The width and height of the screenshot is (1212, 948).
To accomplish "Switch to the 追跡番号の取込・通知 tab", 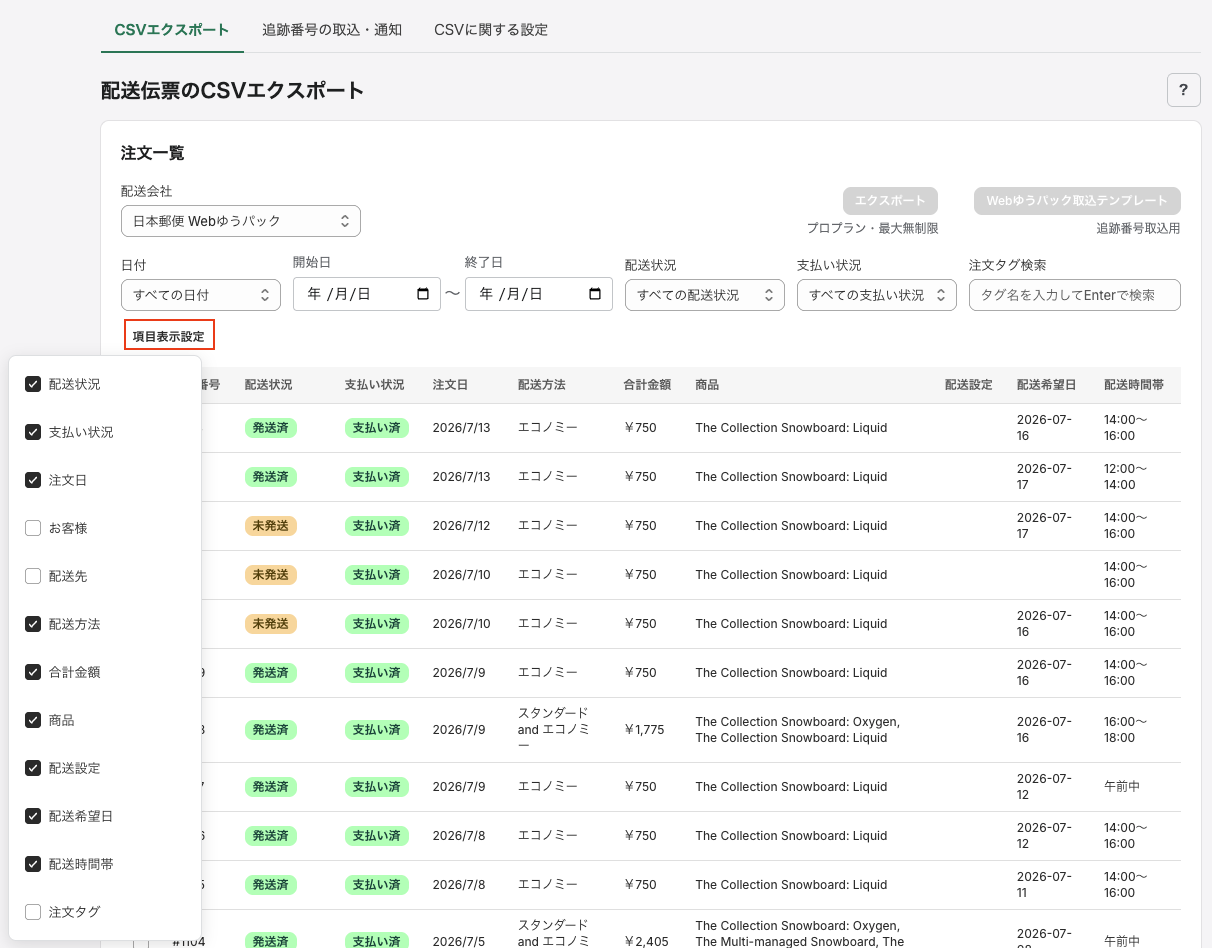I will (332, 30).
